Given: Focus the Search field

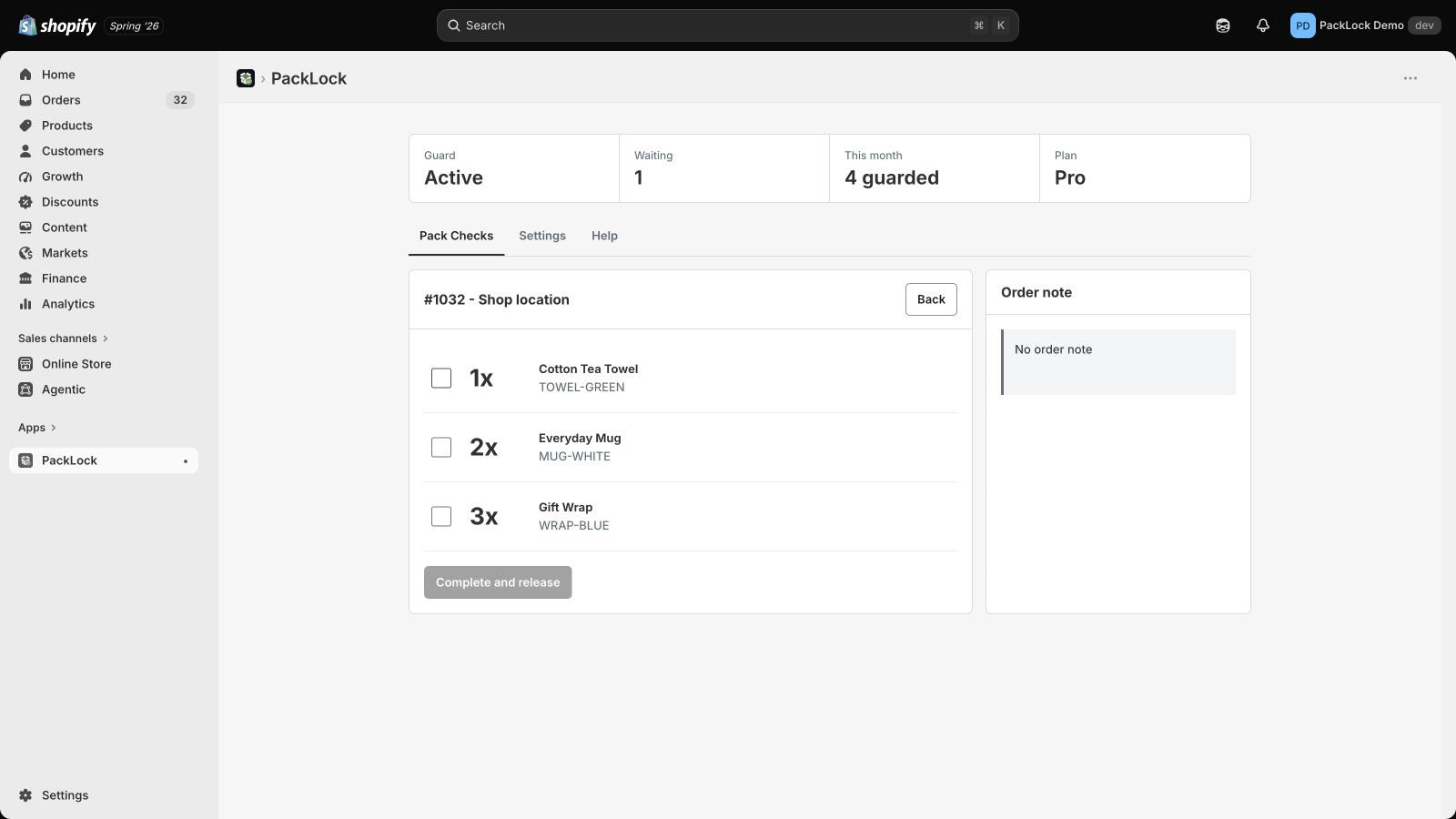Looking at the screenshot, I should point(727,25).
